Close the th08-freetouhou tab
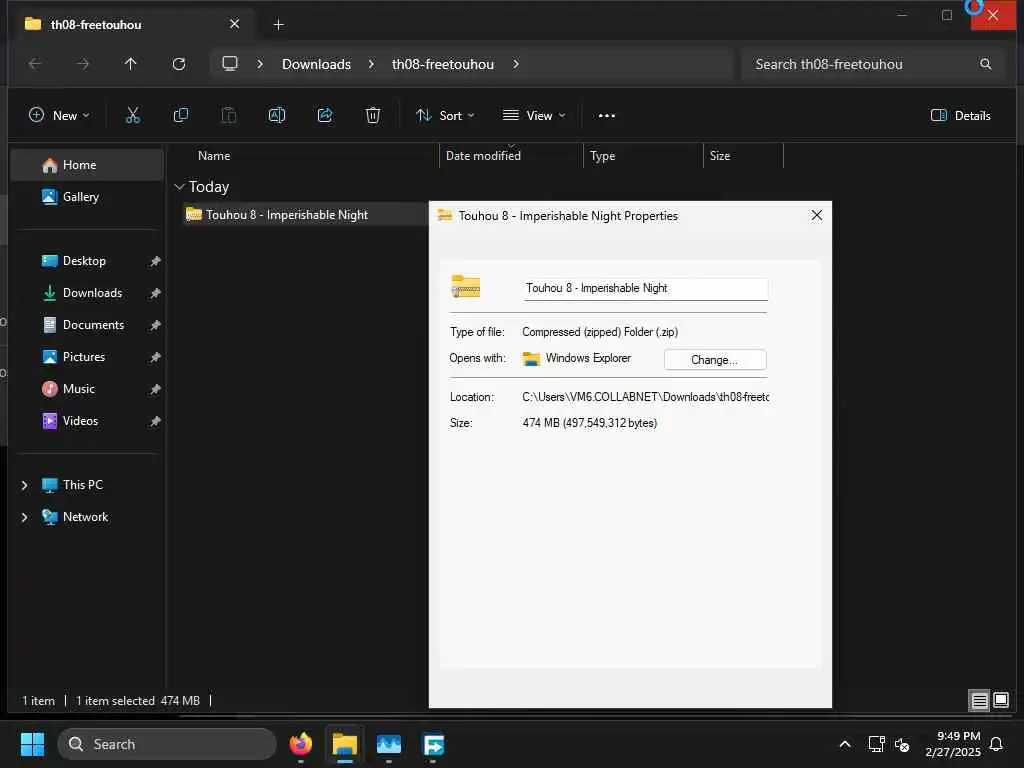Image resolution: width=1024 pixels, height=768 pixels. tap(234, 24)
